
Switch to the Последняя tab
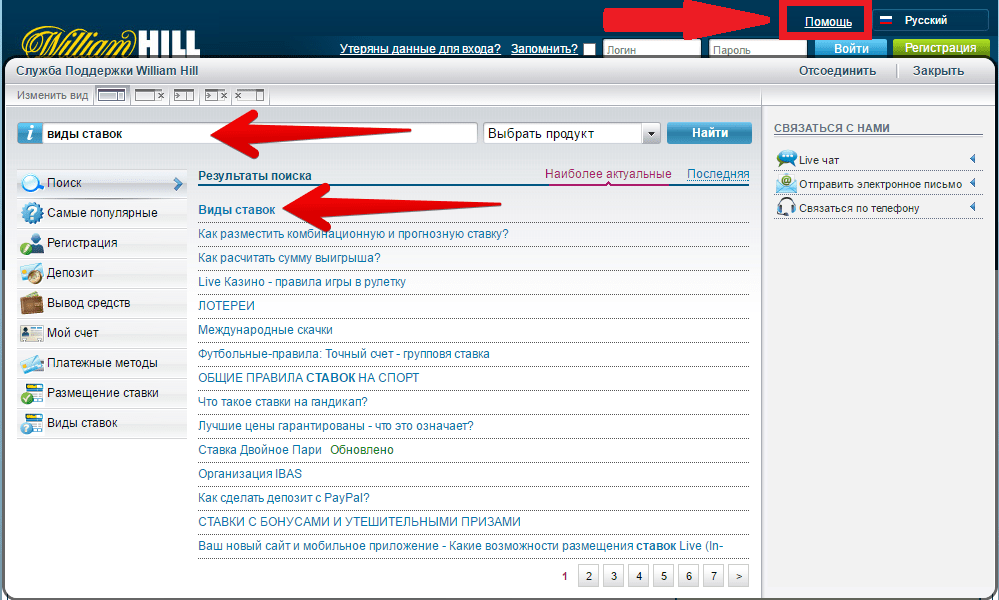(x=718, y=174)
